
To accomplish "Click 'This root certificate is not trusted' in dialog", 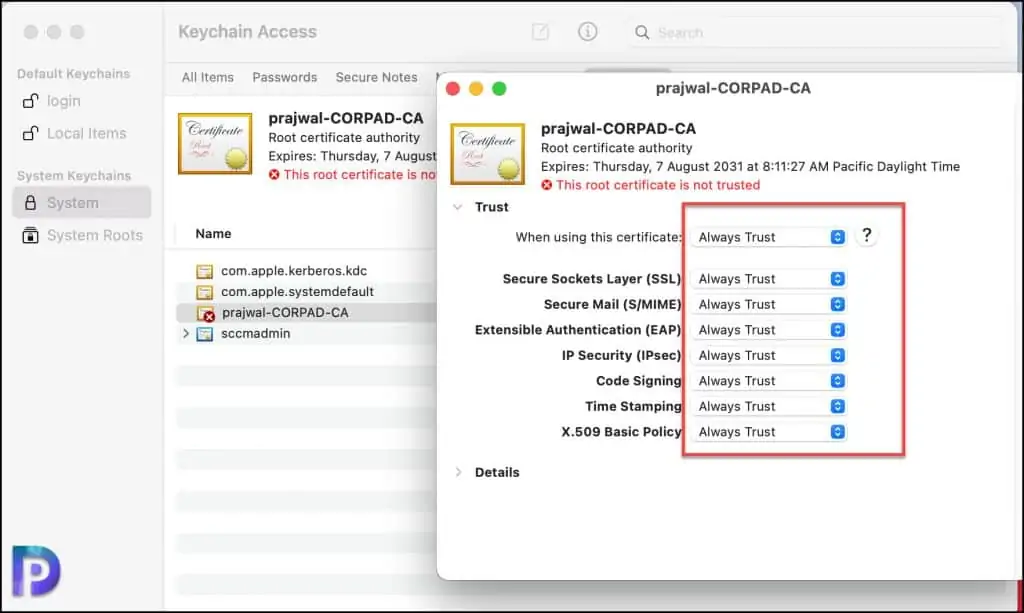I will (x=658, y=185).
